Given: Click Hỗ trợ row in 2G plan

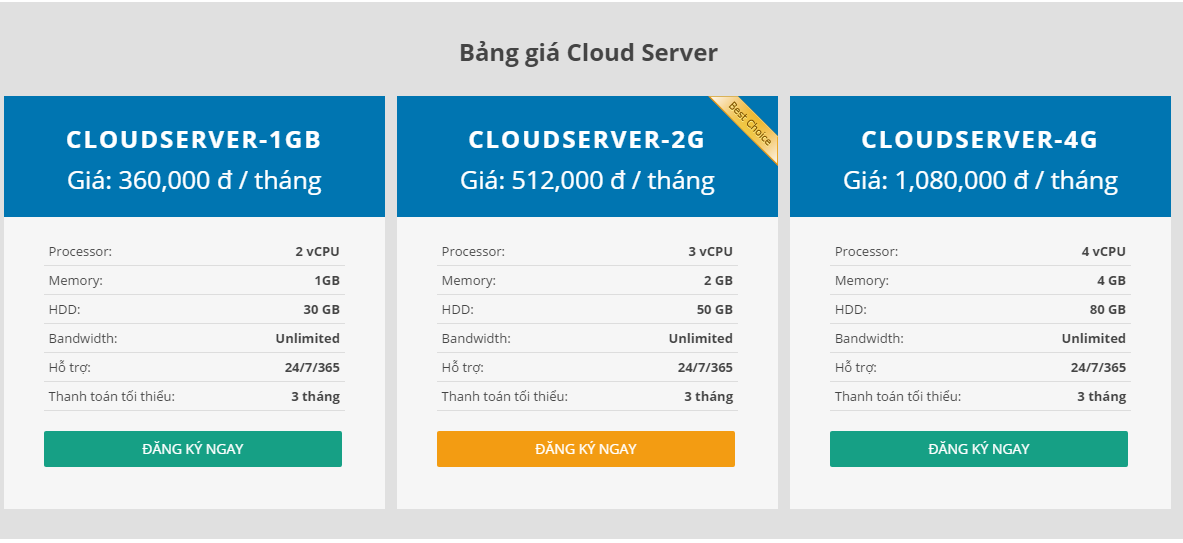Looking at the screenshot, I should point(587,367).
